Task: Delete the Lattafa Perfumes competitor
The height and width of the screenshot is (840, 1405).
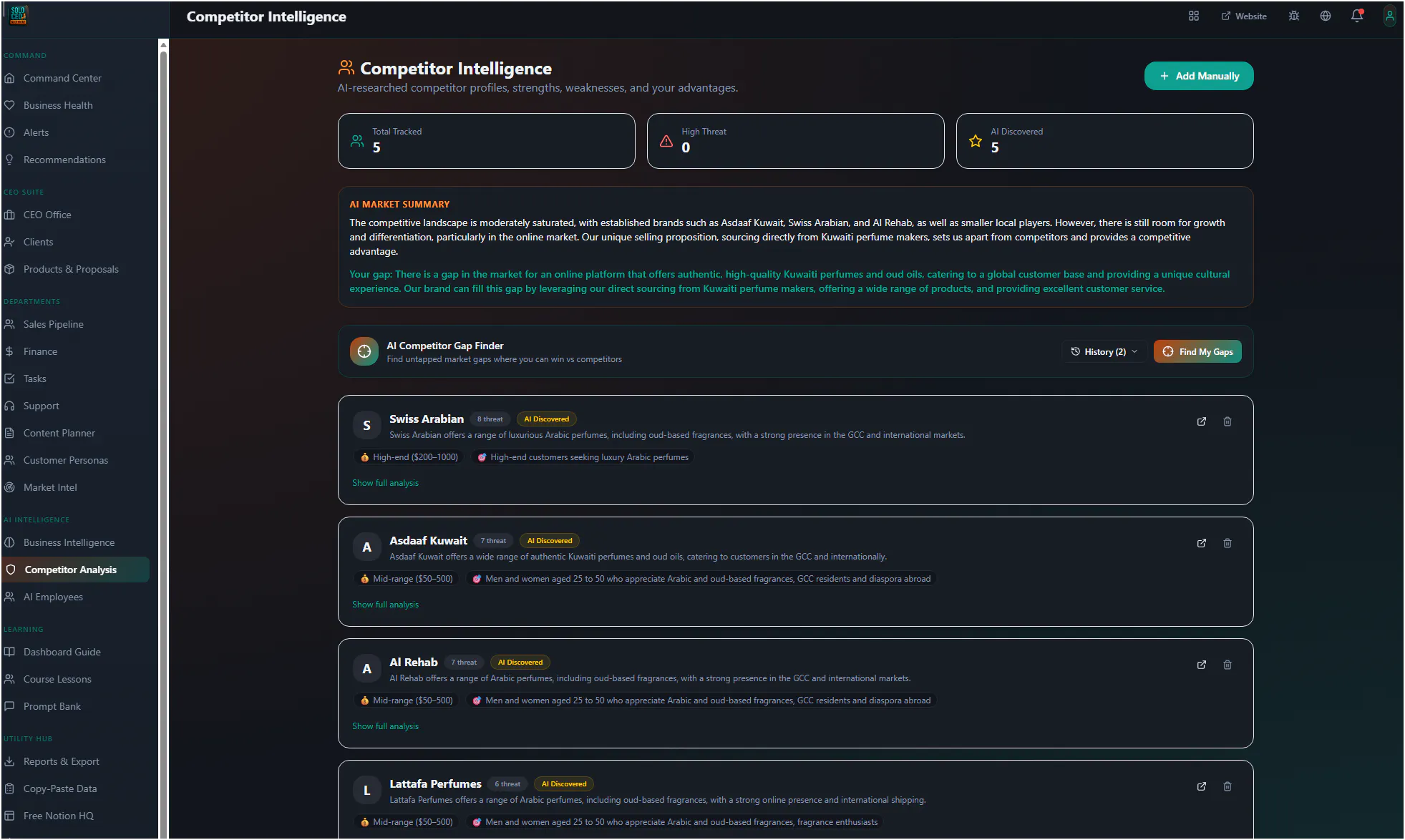Action: (x=1227, y=786)
